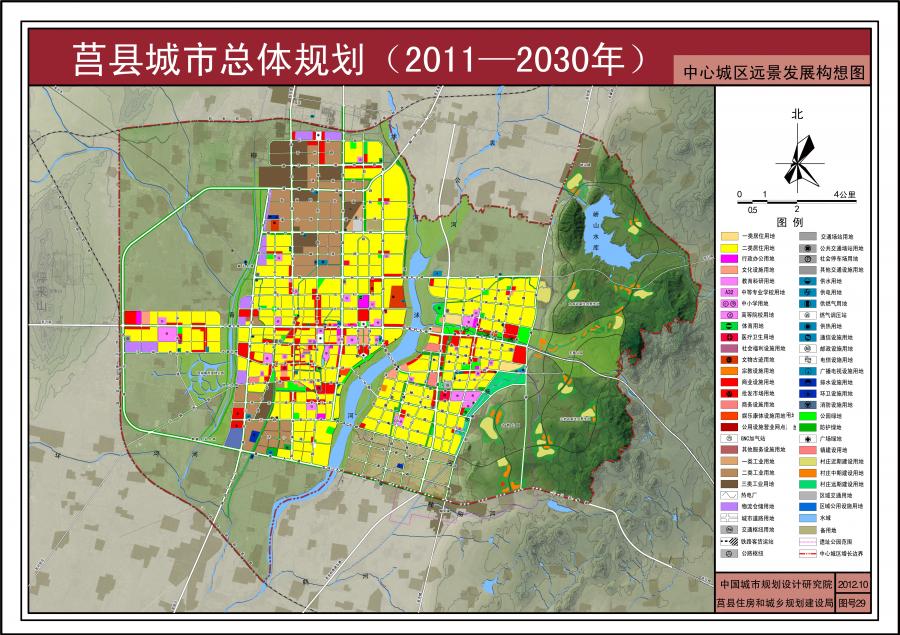The height and width of the screenshot is (635, 900).
Task: Click the 铁路客货运站 hatched legend symbol
Action: coord(730,541)
